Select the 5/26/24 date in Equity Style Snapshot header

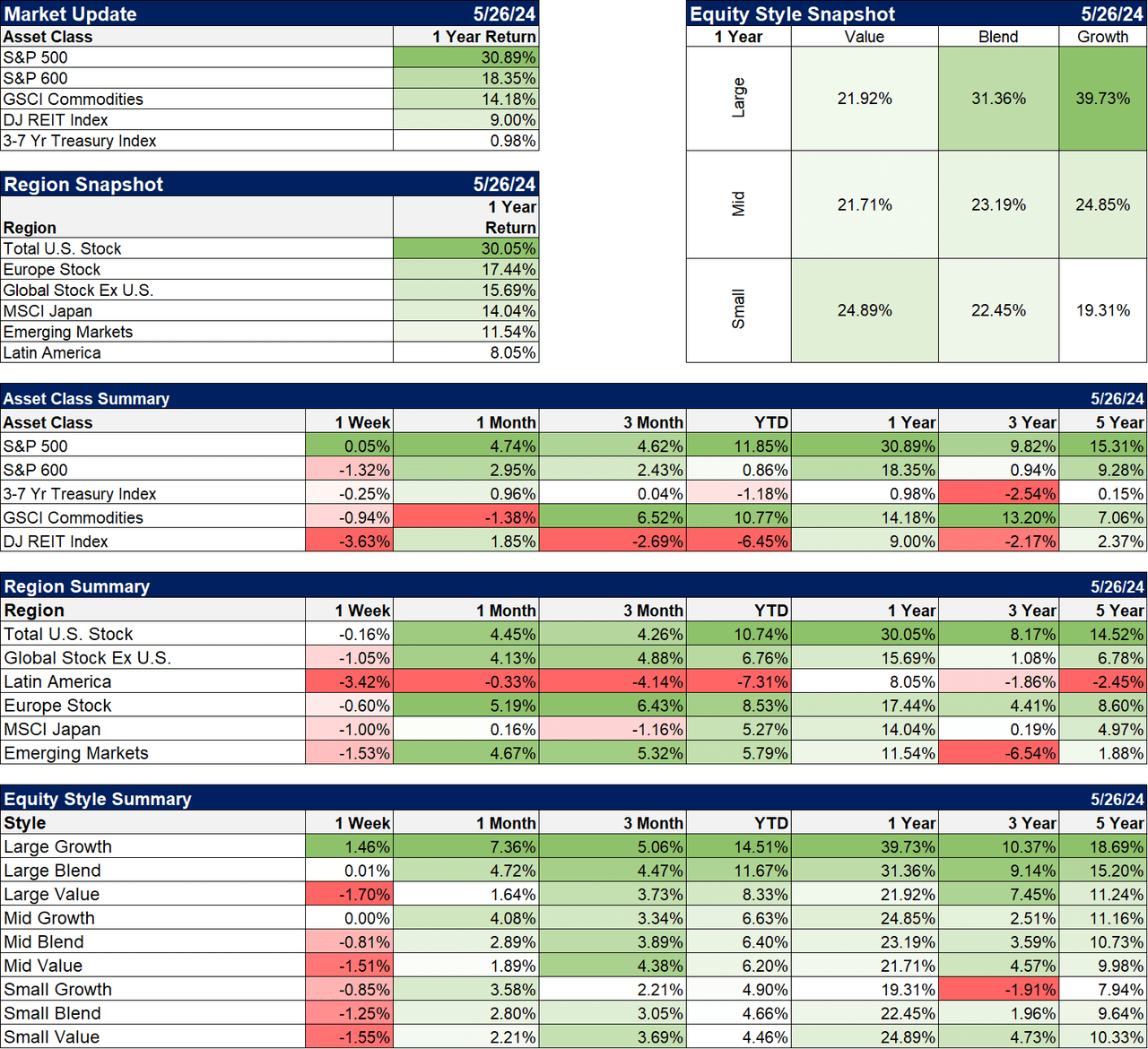1111,13
